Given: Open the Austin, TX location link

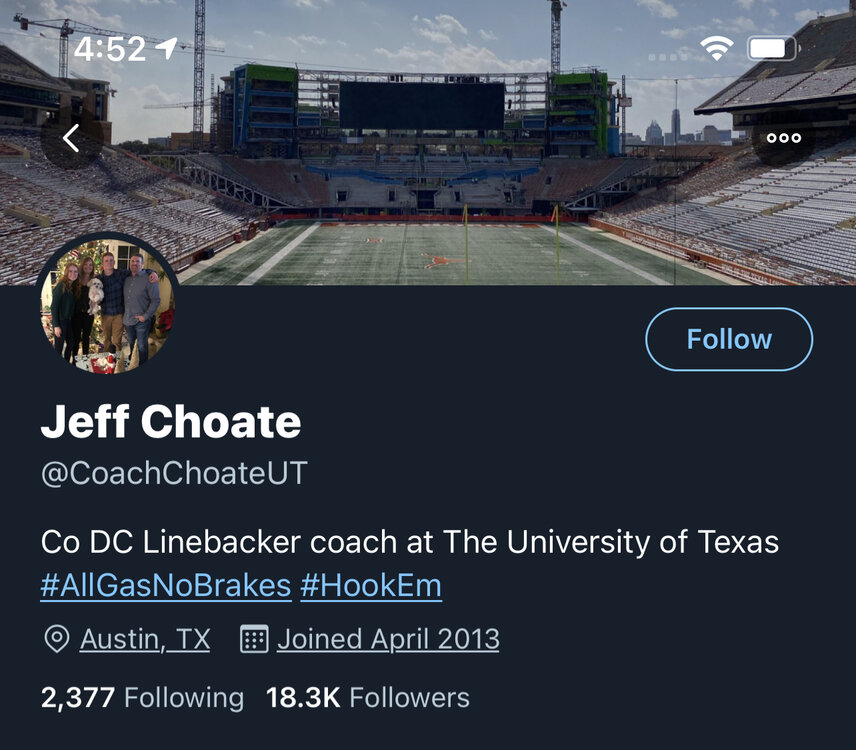Looking at the screenshot, I should [145, 639].
